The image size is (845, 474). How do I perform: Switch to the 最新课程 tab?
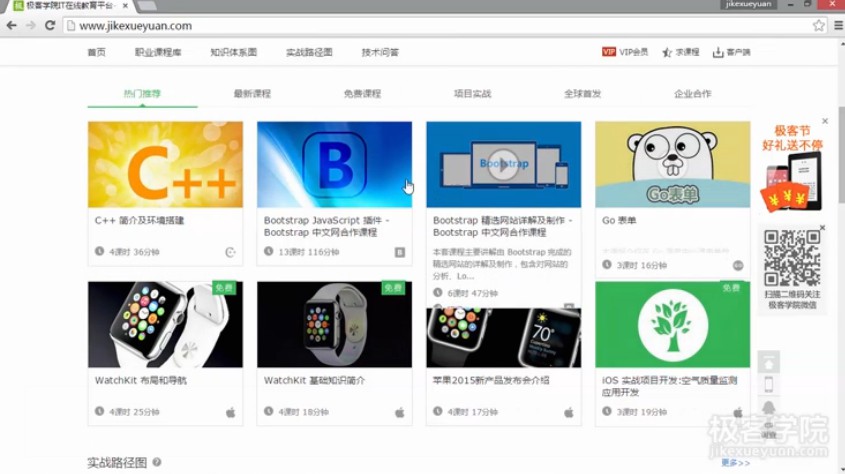252,94
